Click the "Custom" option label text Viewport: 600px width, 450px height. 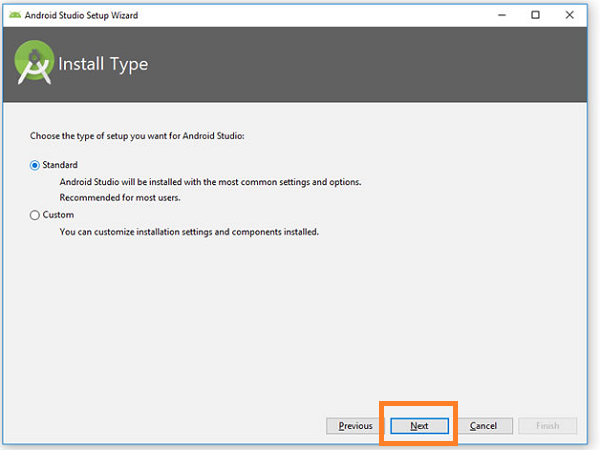(58, 215)
